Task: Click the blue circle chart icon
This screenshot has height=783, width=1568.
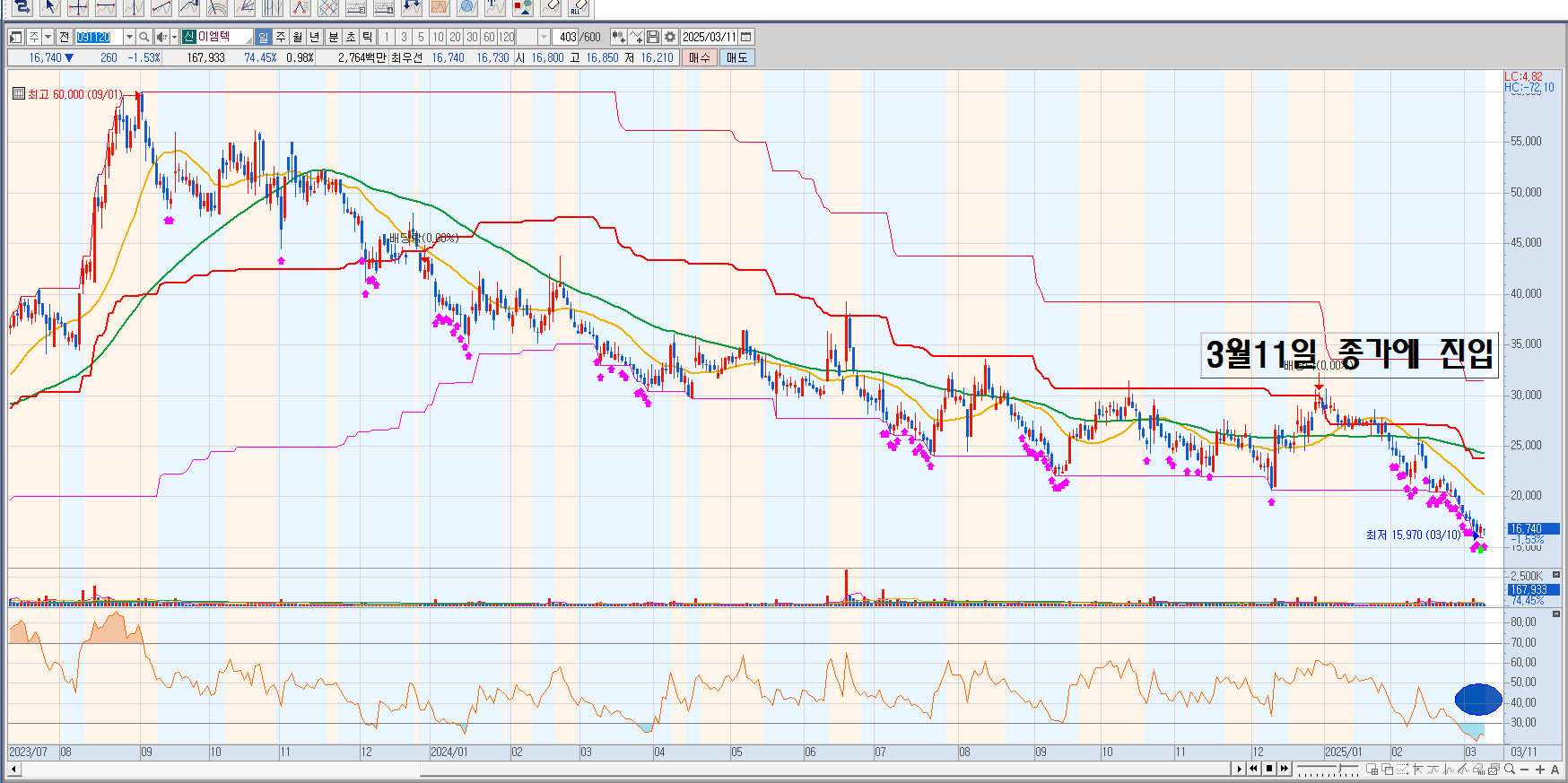Action: click(x=467, y=7)
